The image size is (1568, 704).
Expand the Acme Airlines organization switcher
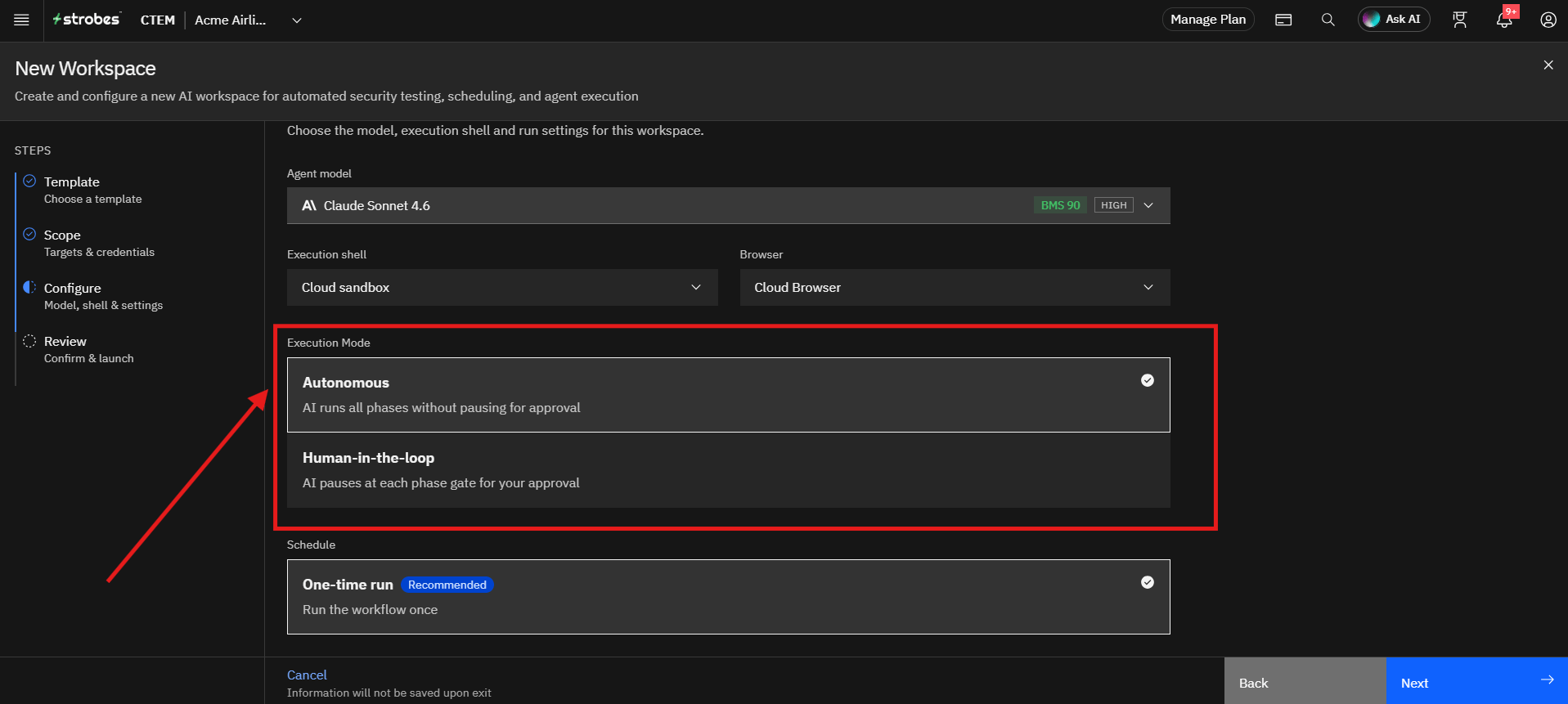249,20
